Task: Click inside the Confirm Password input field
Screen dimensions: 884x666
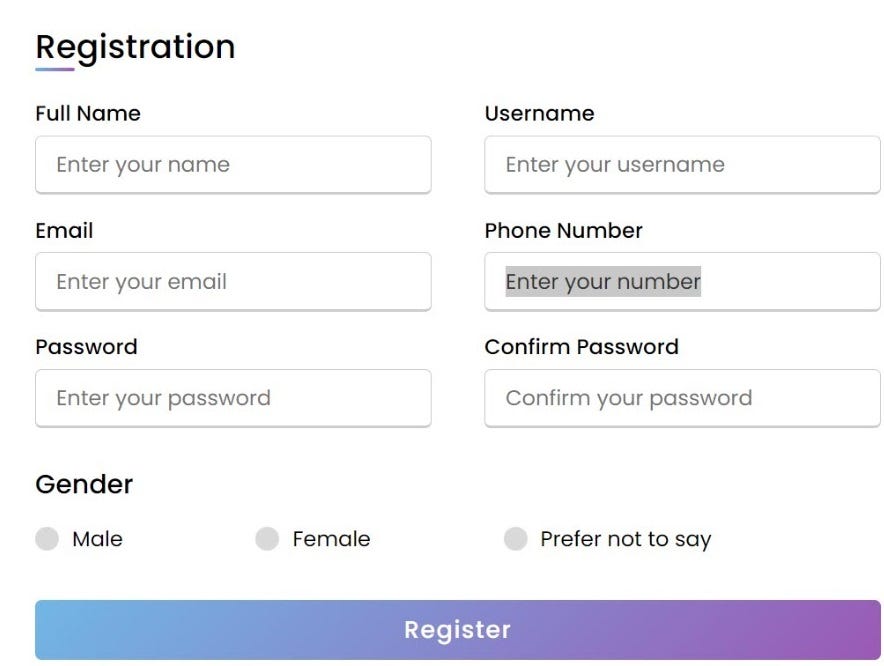Action: (681, 398)
